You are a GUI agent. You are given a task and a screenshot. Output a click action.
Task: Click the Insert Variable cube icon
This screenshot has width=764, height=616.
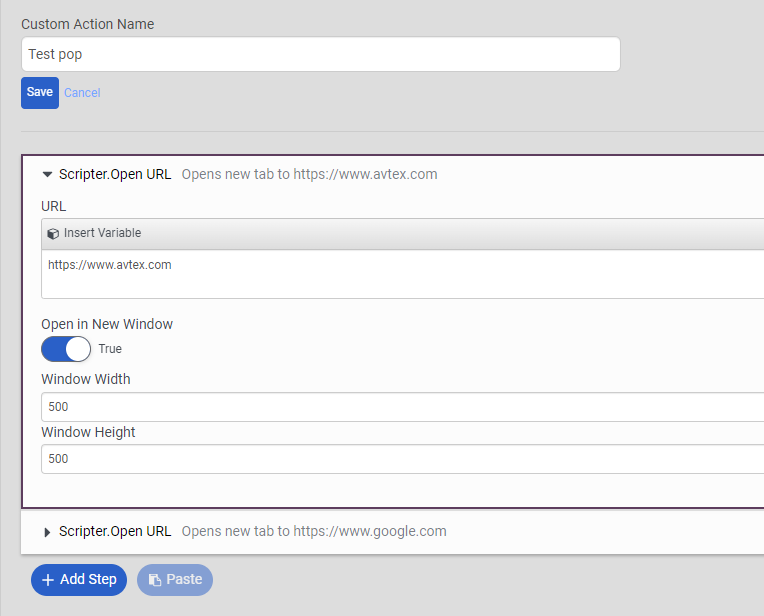53,234
